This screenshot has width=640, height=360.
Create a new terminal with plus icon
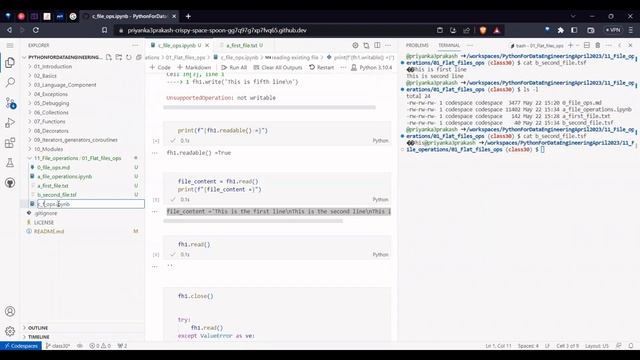click(x=571, y=45)
